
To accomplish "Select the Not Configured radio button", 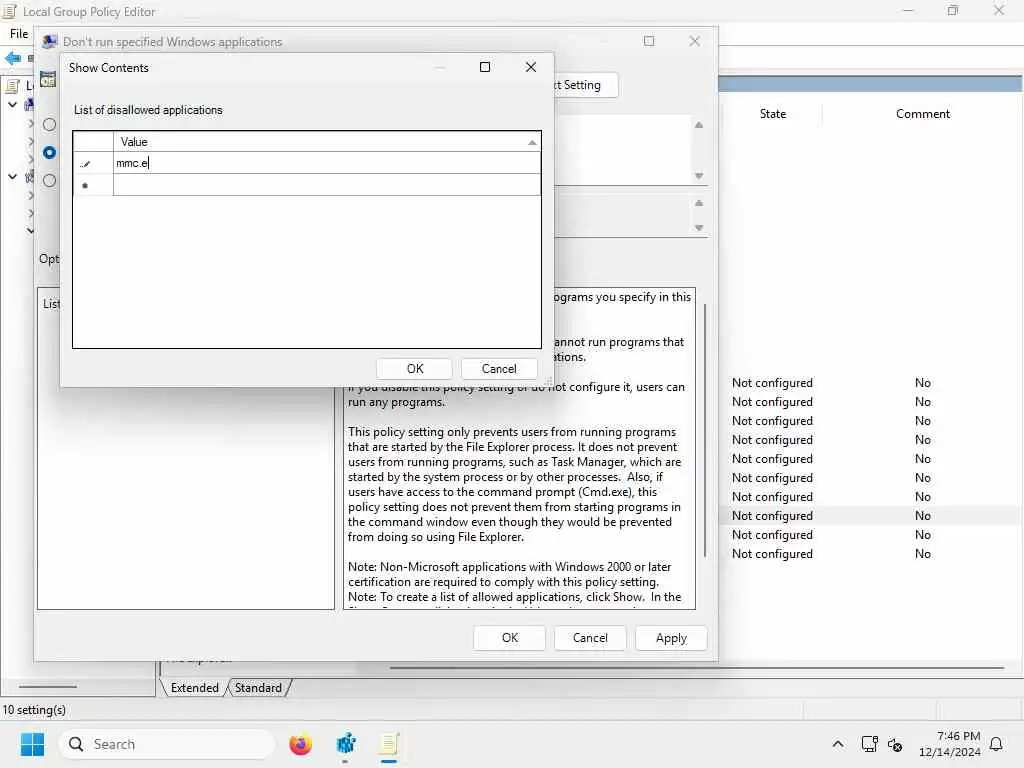I will click(x=50, y=124).
